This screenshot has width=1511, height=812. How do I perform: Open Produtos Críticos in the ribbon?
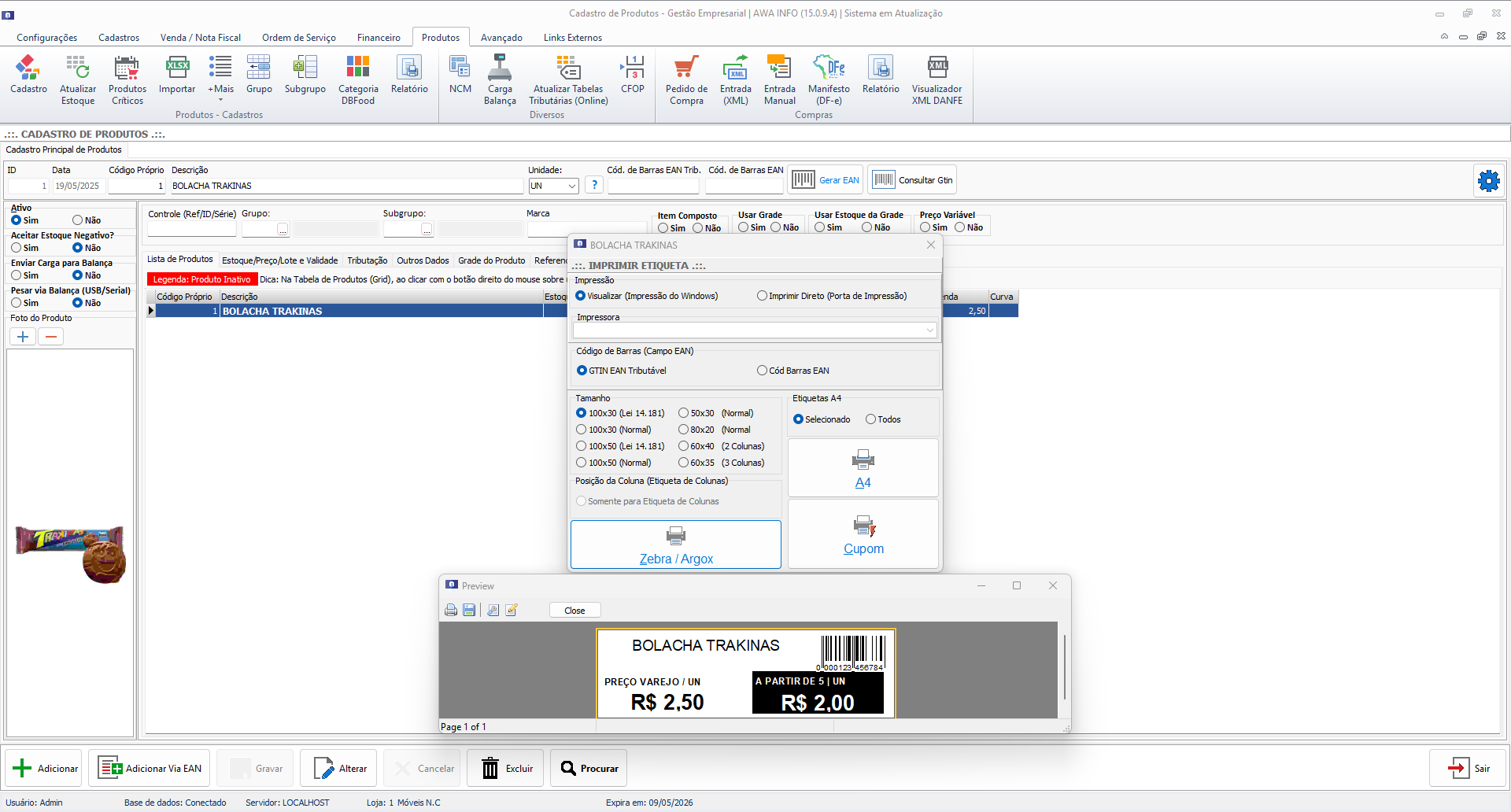click(127, 80)
